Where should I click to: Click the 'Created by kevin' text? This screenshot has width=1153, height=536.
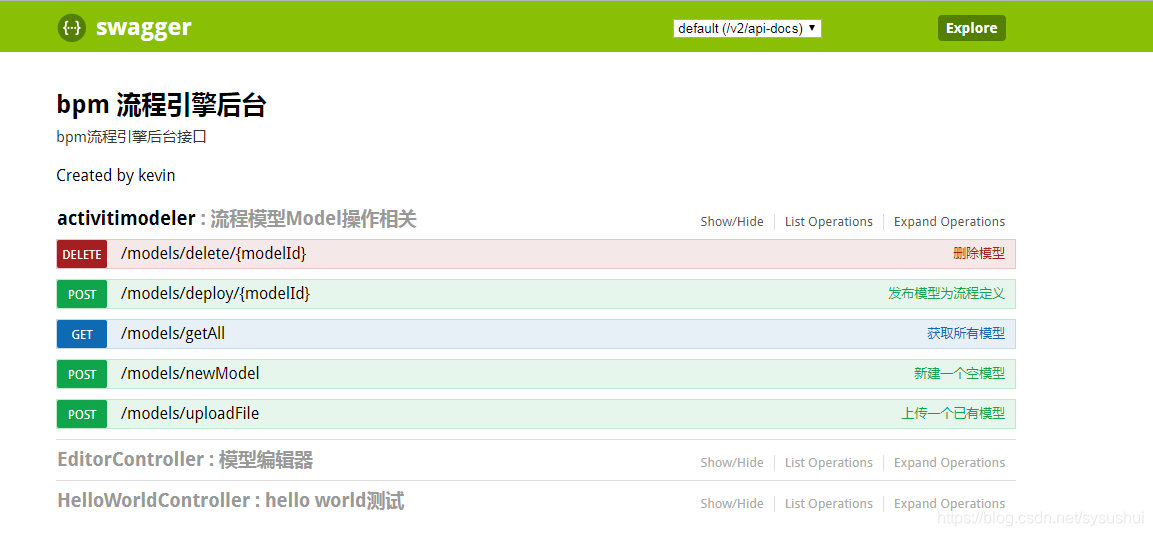pos(115,175)
